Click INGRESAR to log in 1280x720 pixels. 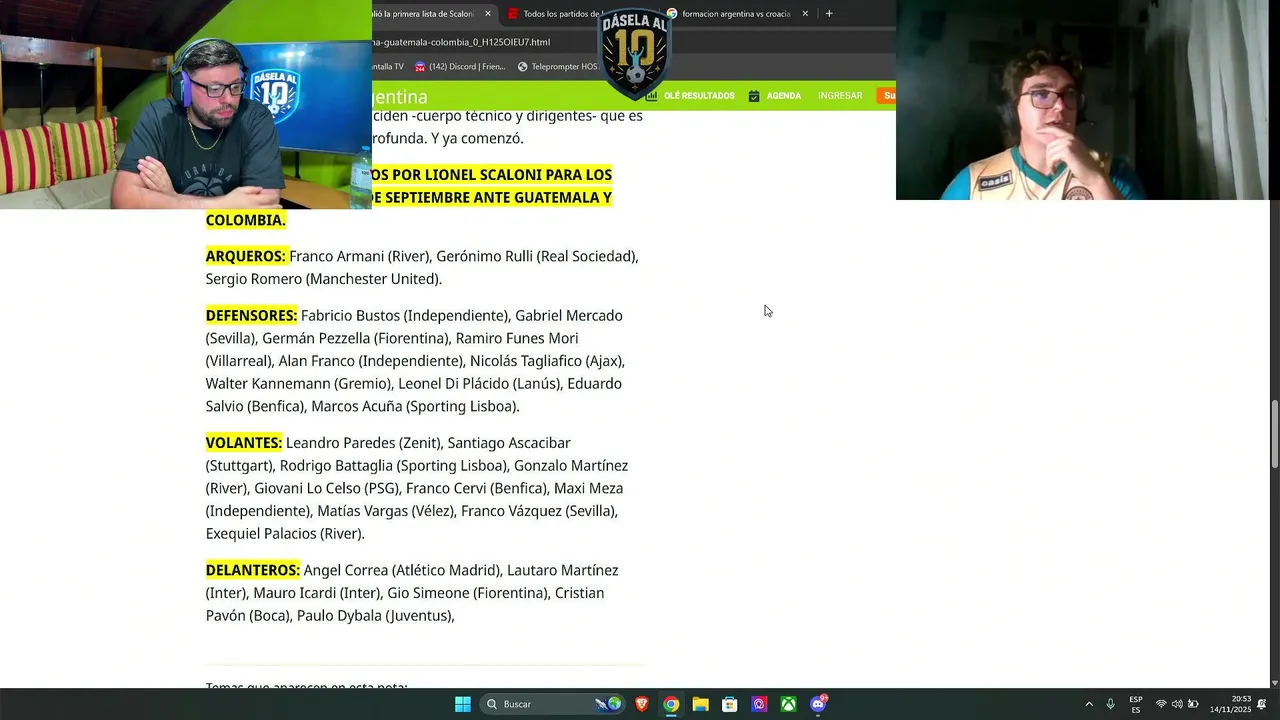coord(840,96)
